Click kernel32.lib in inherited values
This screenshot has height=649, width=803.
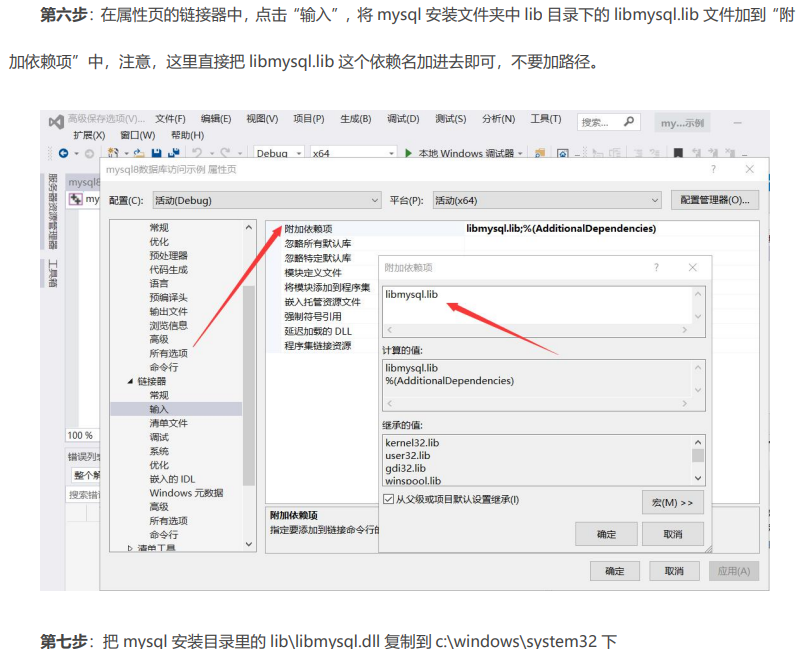click(x=412, y=443)
